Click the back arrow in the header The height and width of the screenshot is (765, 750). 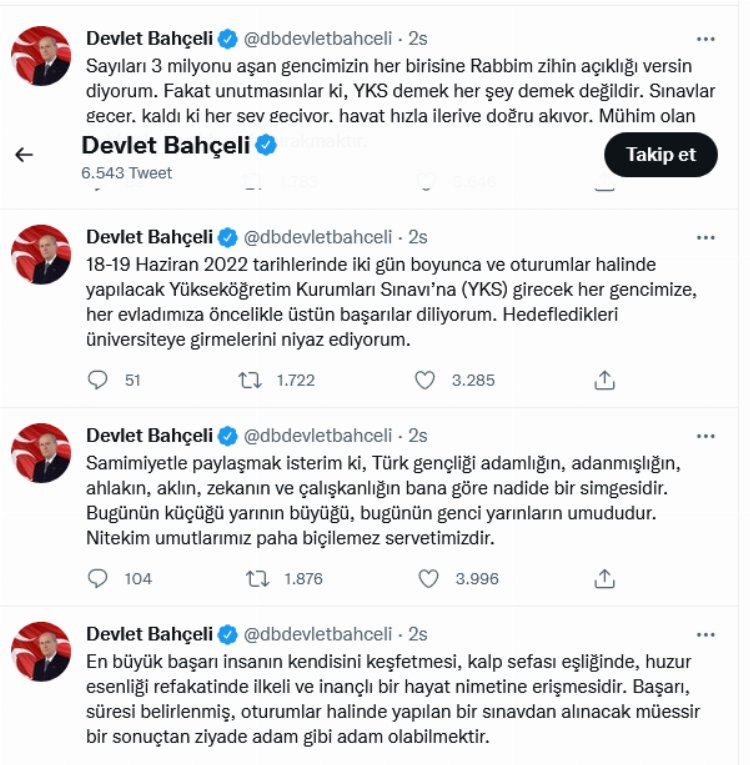point(25,154)
